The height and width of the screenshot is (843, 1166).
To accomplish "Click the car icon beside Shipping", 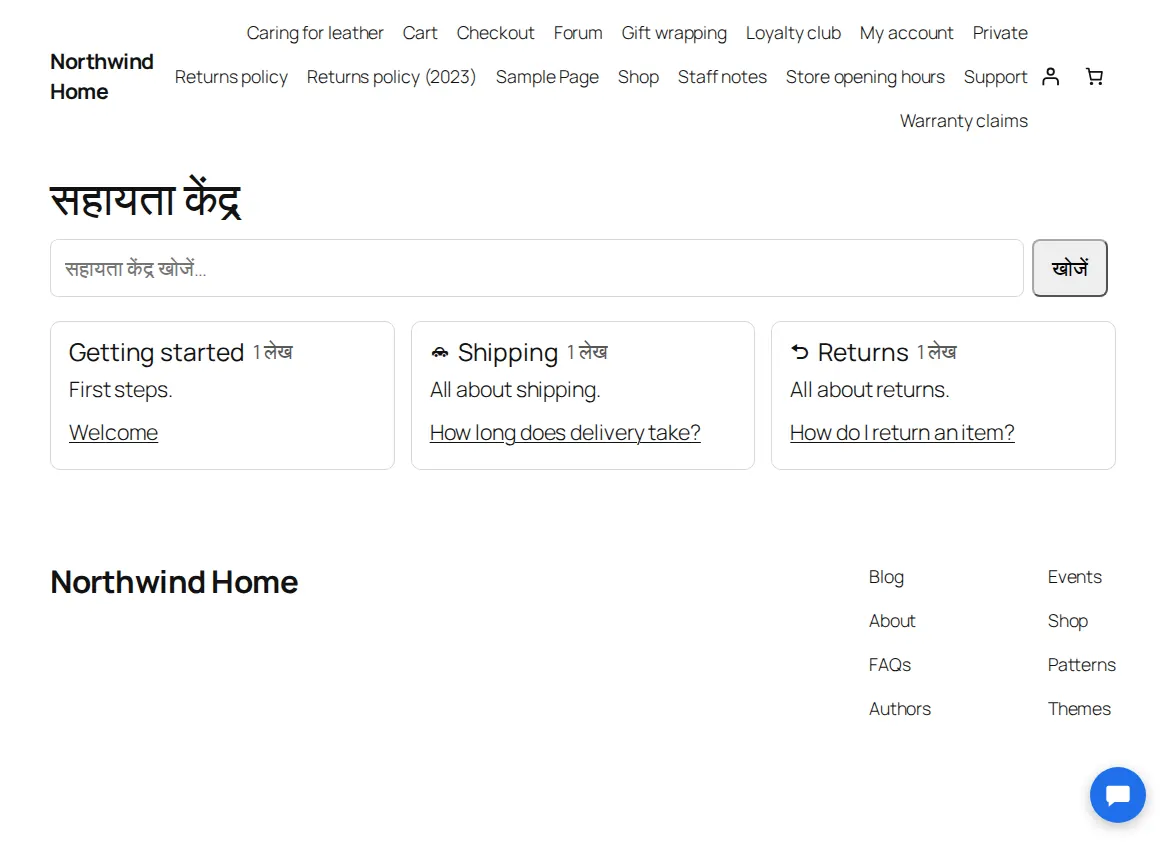I will [439, 352].
